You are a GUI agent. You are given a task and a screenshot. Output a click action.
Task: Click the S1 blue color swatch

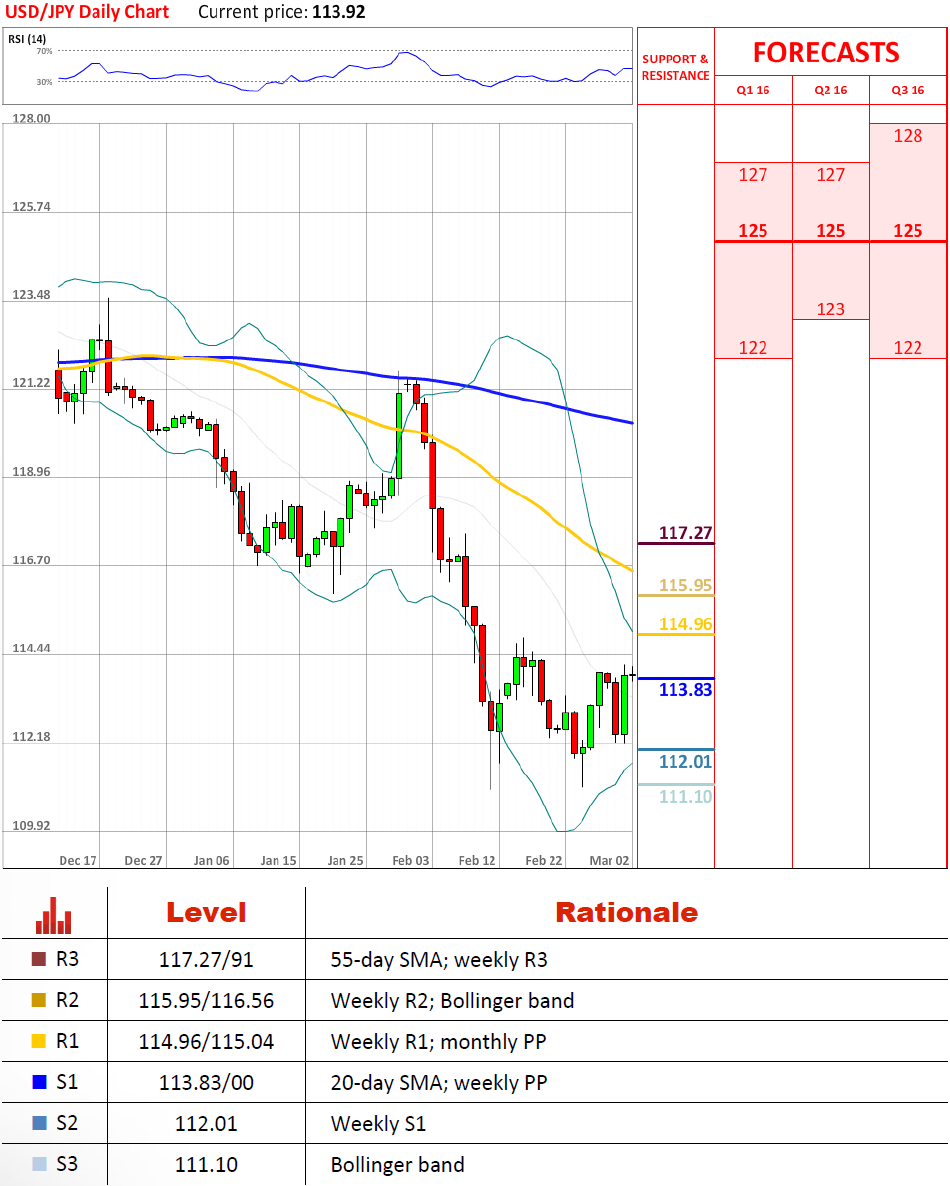(x=39, y=1082)
